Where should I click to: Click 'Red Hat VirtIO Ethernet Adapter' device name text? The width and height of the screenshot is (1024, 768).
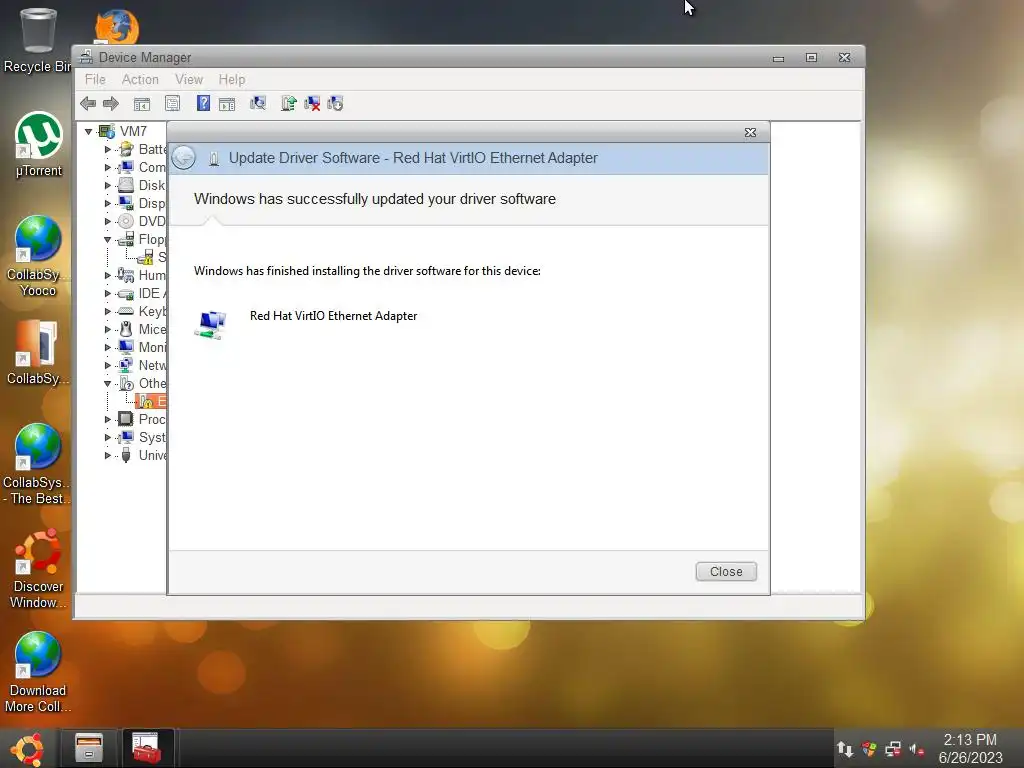point(333,316)
